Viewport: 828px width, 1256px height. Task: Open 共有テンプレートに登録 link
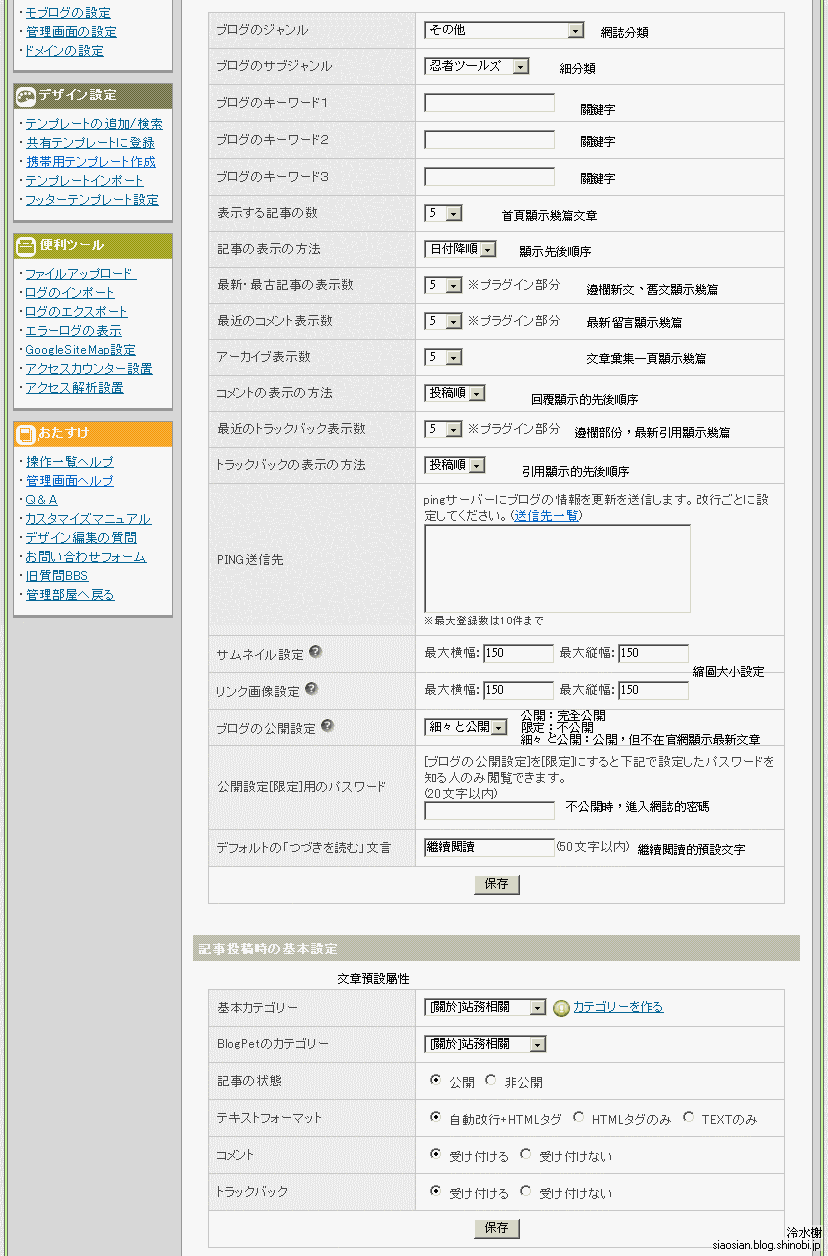90,143
